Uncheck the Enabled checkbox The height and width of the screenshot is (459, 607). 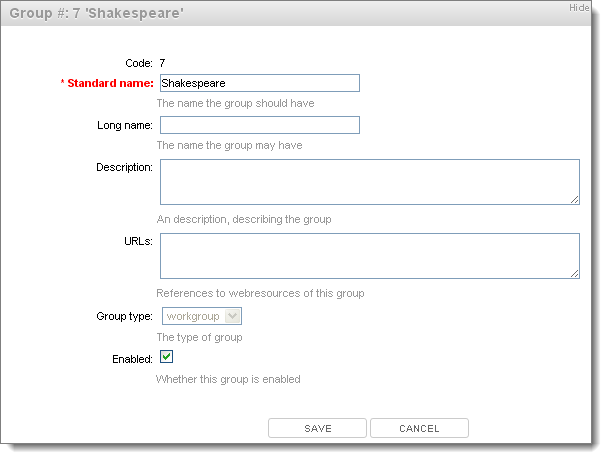[x=166, y=356]
